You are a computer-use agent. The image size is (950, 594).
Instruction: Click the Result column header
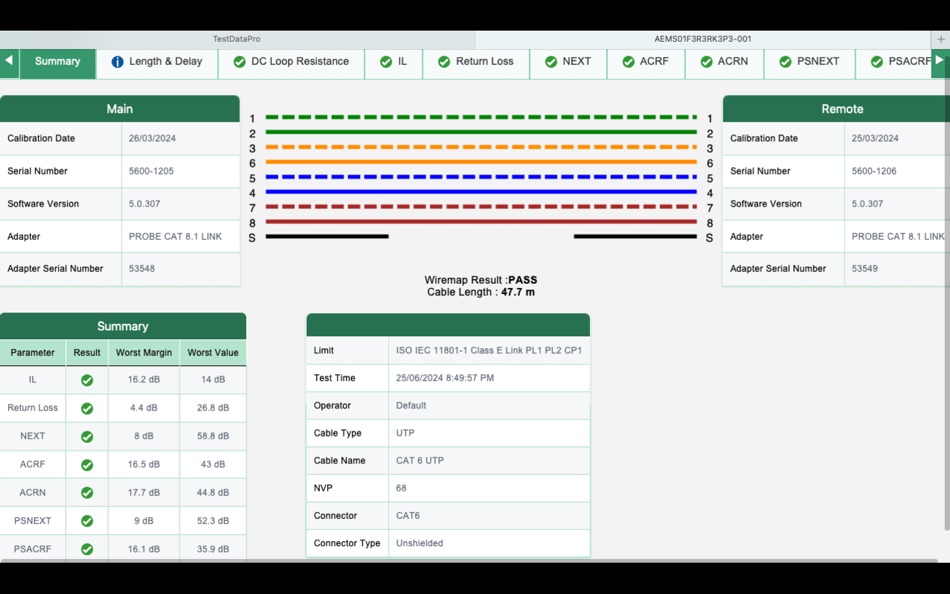87,353
